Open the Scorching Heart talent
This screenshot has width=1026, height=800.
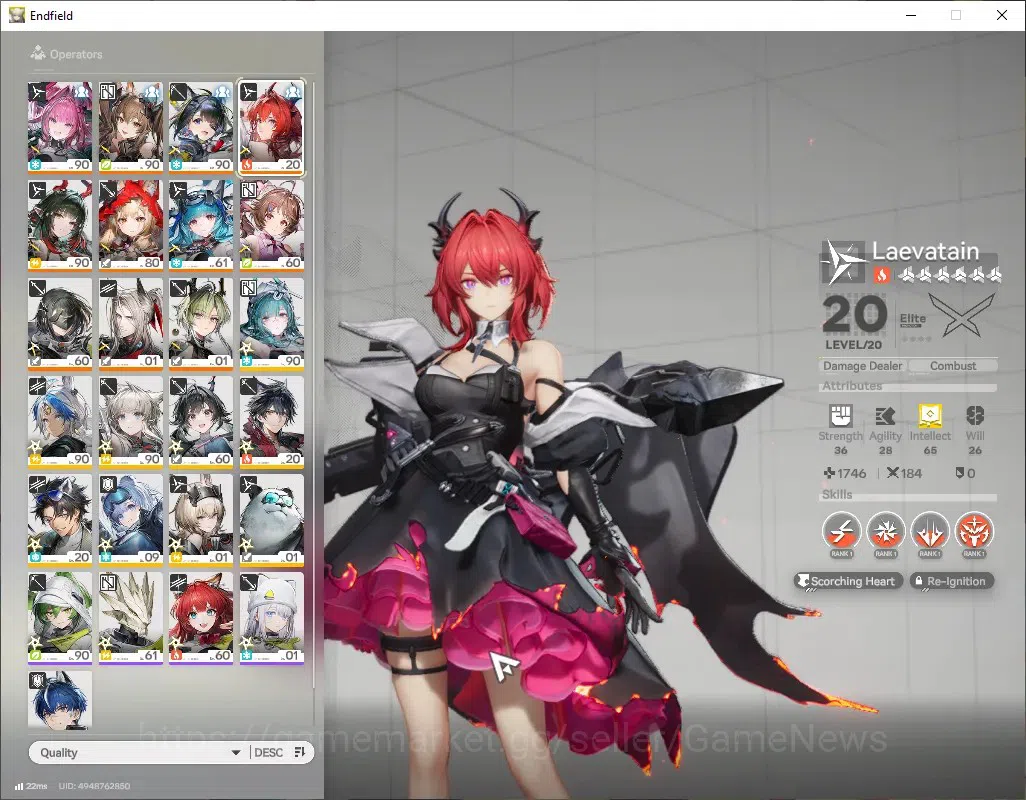[848, 581]
